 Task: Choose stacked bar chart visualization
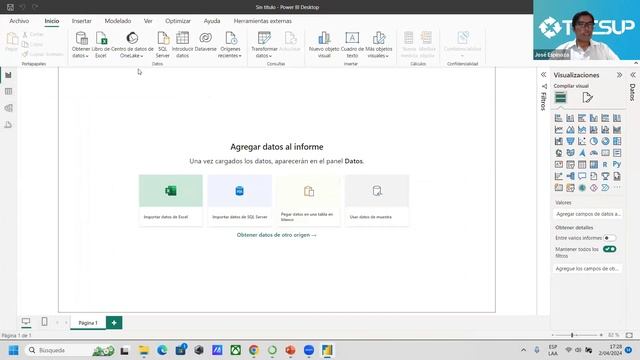pos(559,118)
